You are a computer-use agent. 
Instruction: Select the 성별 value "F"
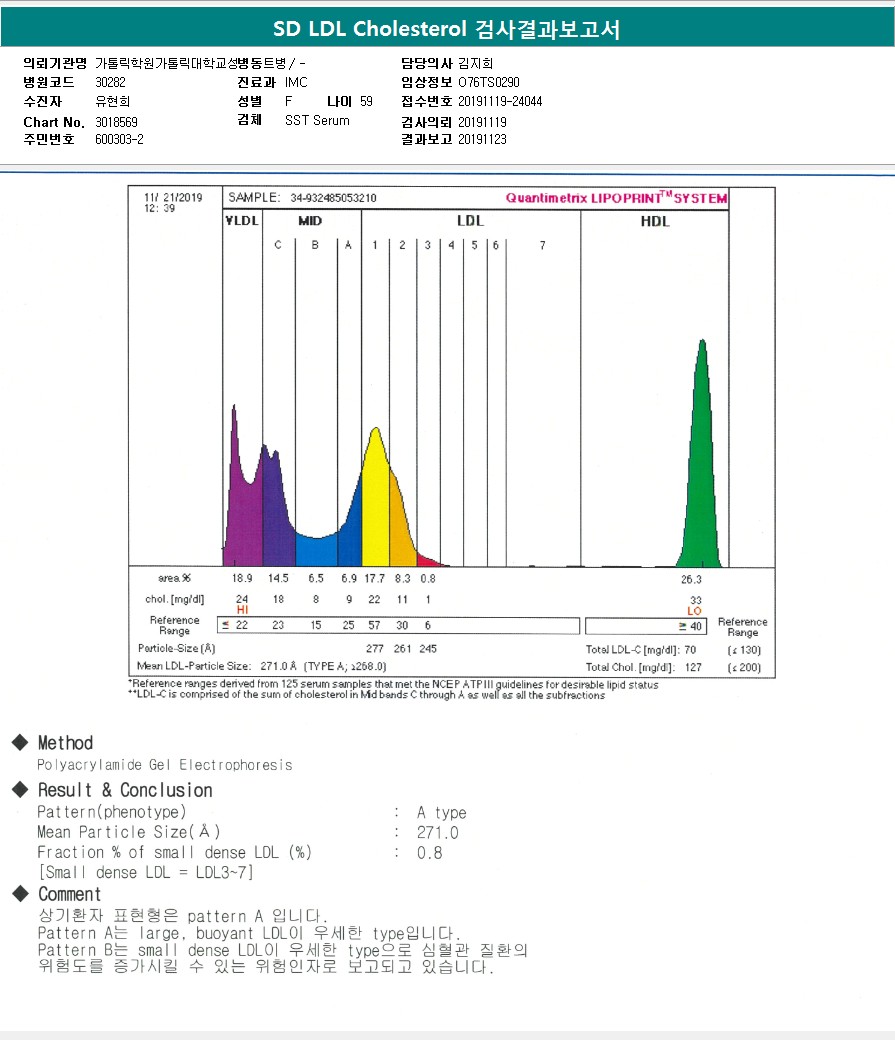tap(288, 101)
